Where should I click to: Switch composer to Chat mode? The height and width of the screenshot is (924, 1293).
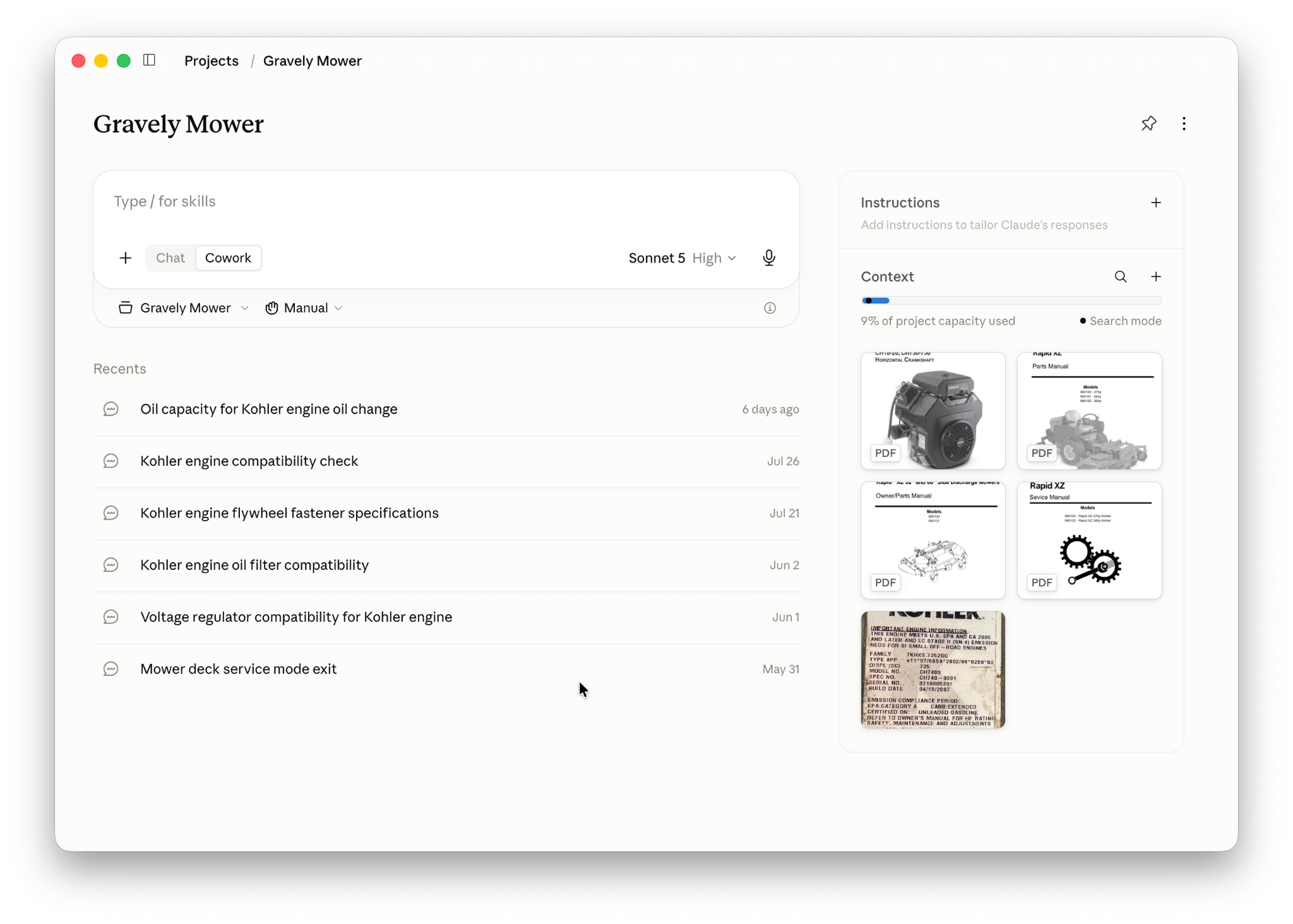pyautogui.click(x=170, y=258)
